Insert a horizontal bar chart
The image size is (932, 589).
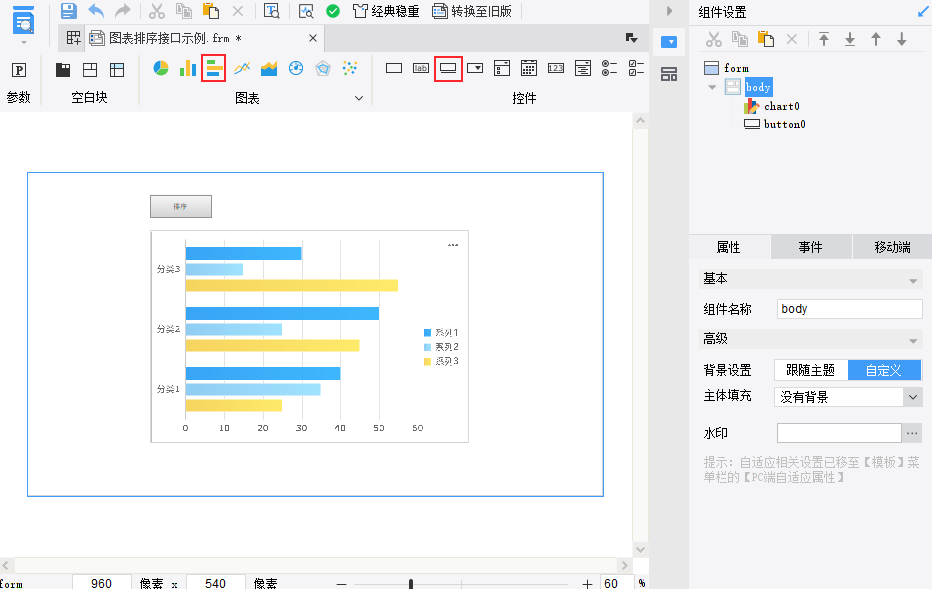coord(214,68)
